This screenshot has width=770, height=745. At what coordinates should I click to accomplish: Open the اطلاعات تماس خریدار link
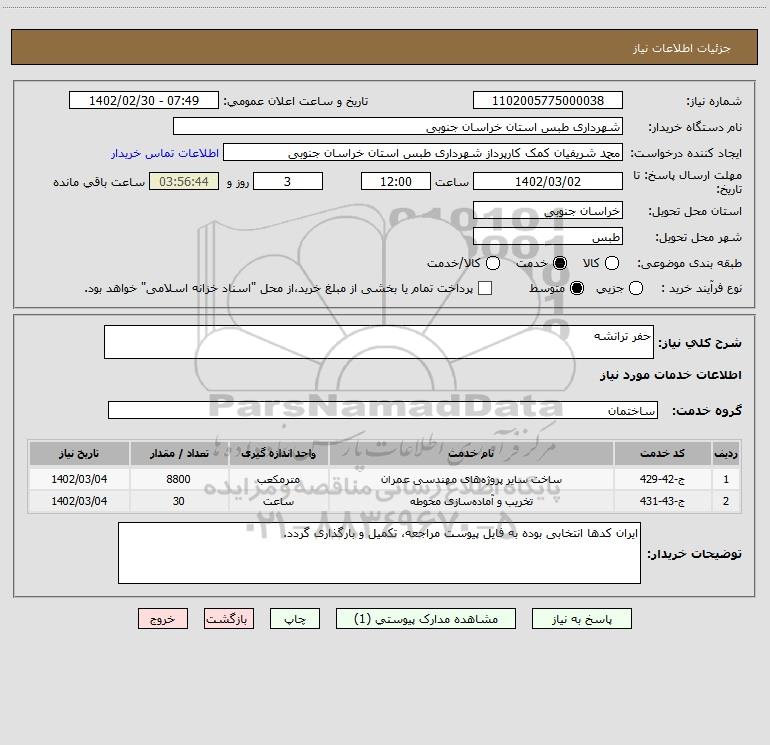tap(165, 153)
